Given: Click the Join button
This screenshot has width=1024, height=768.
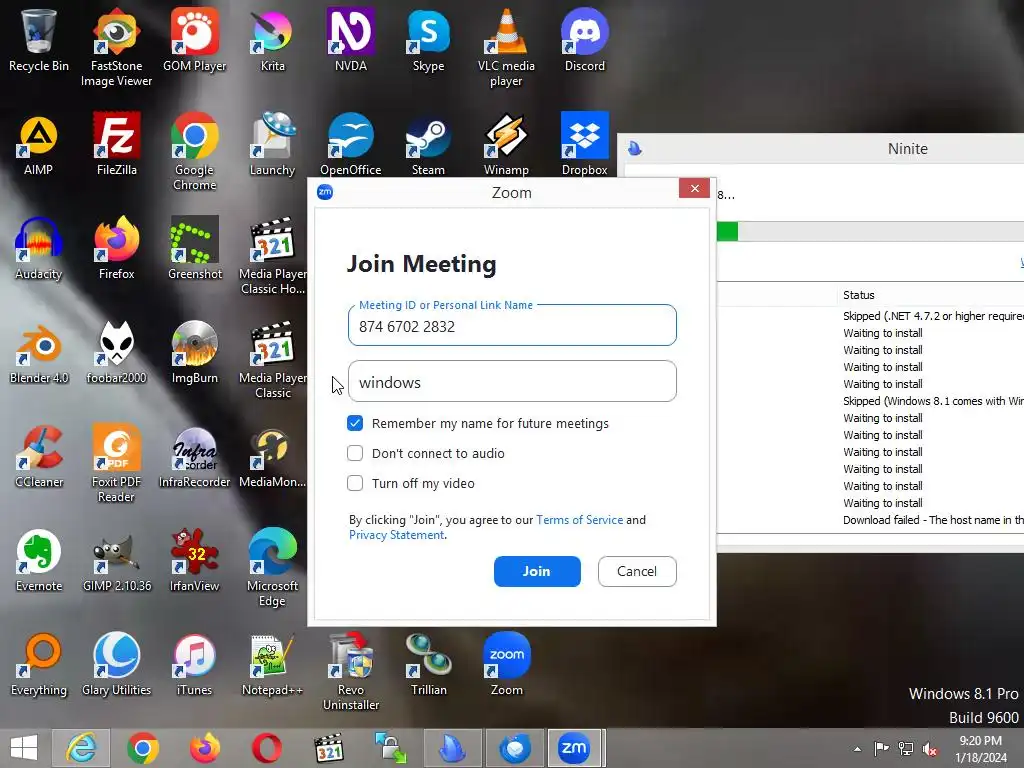Looking at the screenshot, I should [537, 571].
